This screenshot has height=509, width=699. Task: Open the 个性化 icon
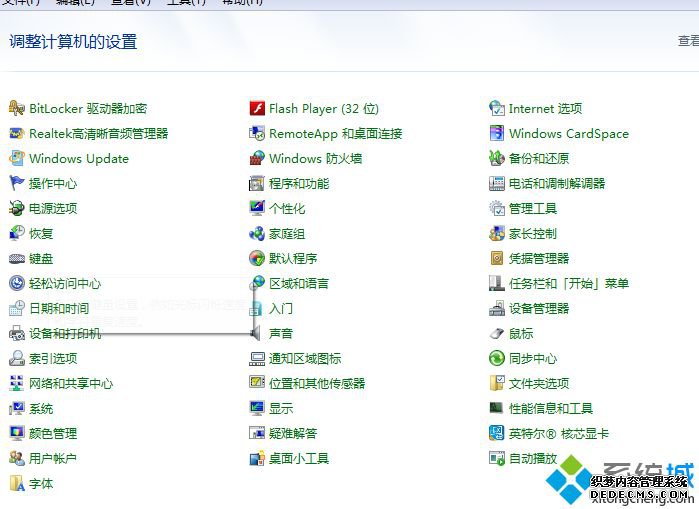point(257,208)
